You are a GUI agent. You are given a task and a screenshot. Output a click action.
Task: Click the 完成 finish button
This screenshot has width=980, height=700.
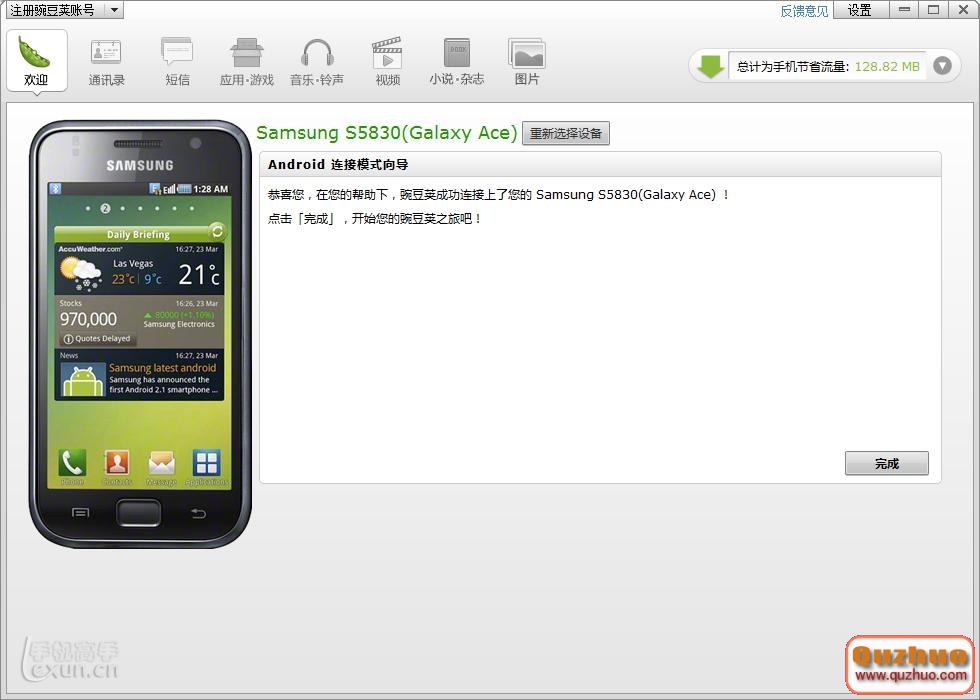point(886,463)
